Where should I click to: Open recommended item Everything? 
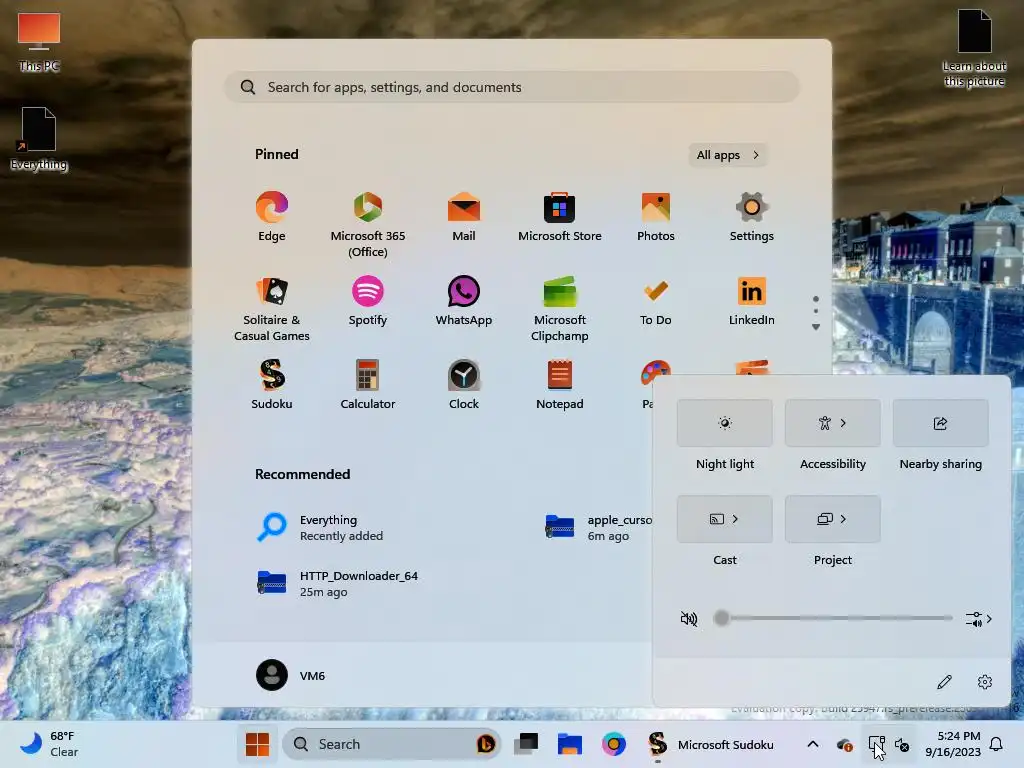(320, 528)
